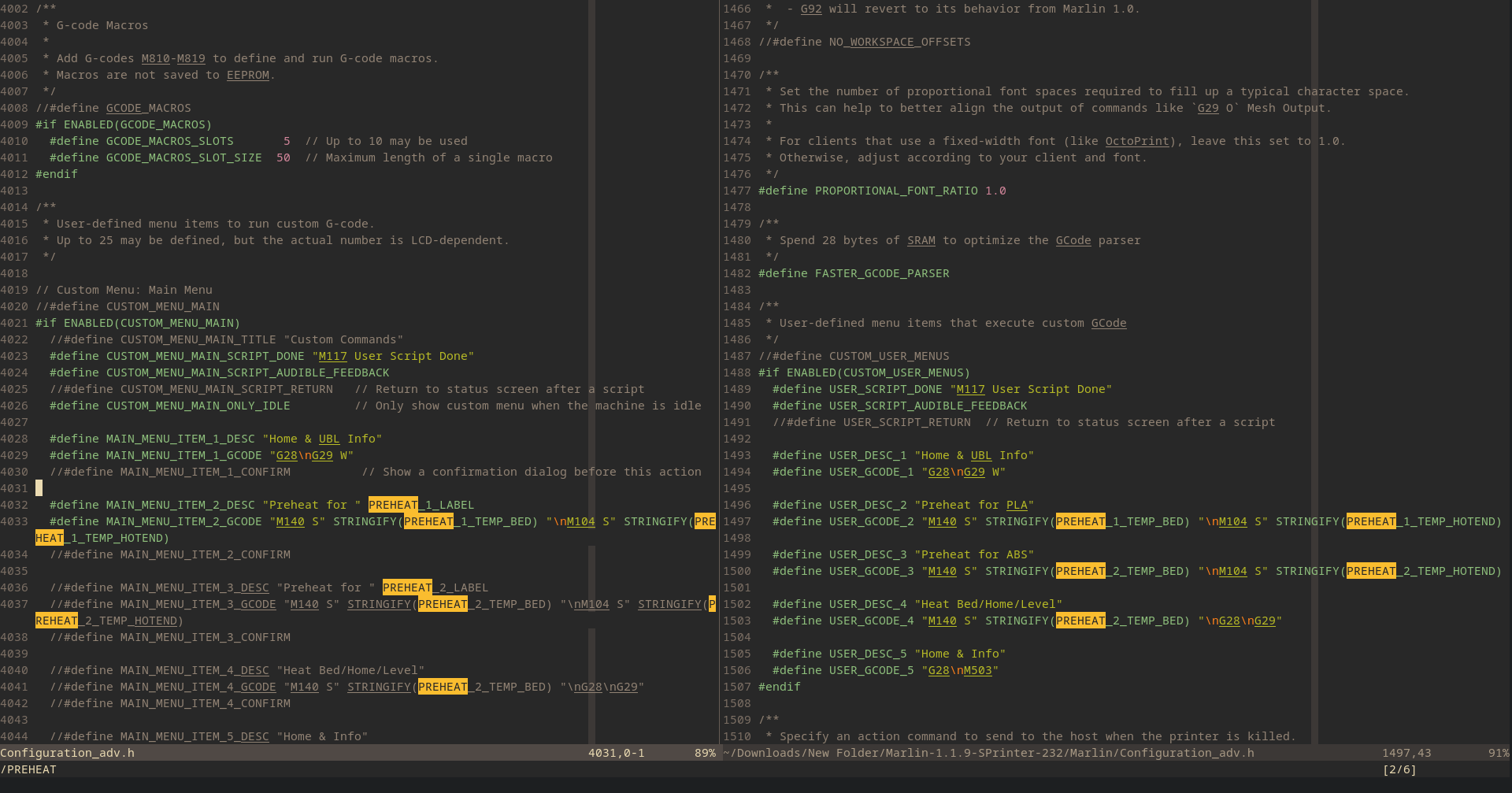Click highlighted PREHEAT match on line 4032
The width and height of the screenshot is (1512, 793).
393,505
